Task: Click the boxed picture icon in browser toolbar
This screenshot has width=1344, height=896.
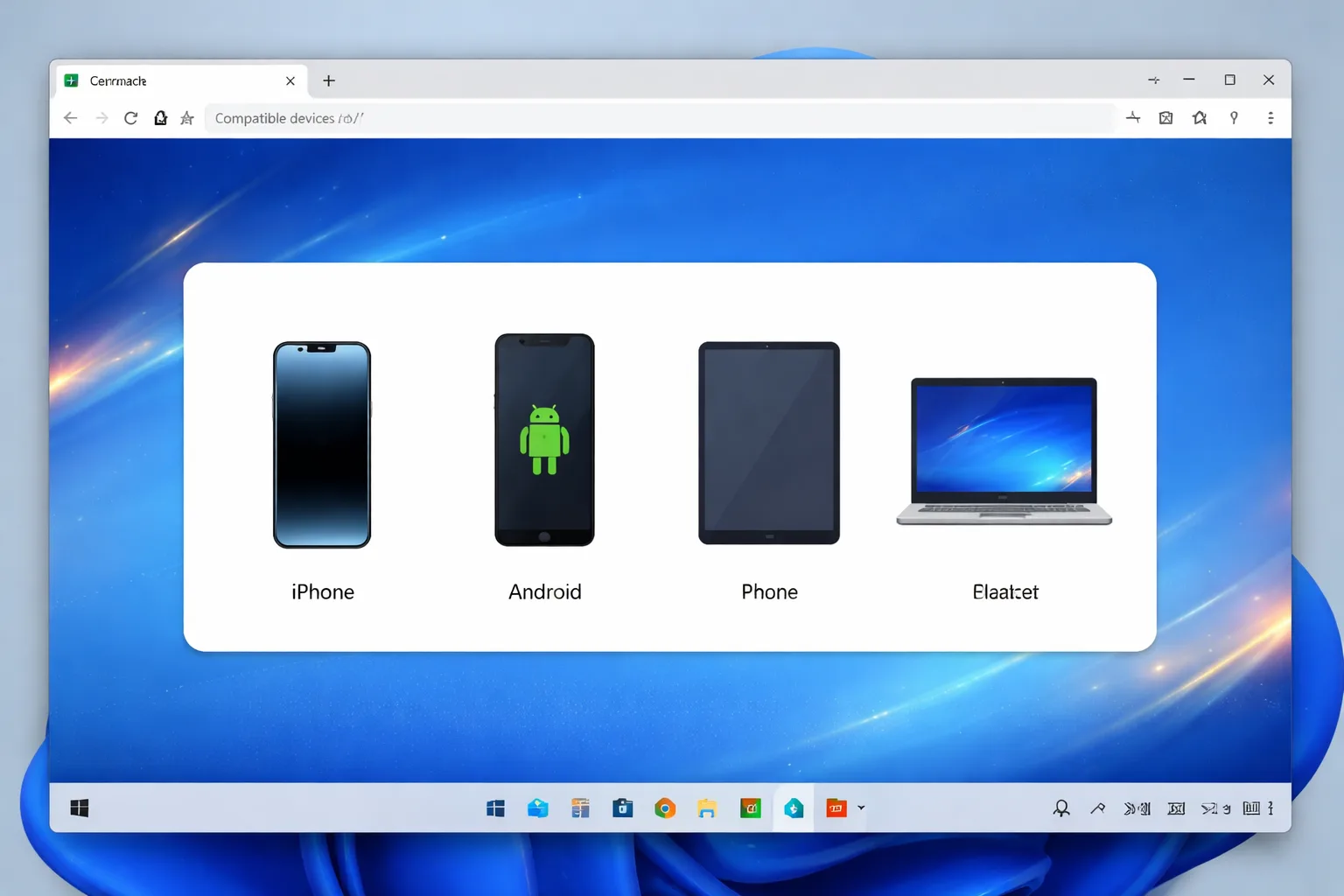Action: point(1165,118)
